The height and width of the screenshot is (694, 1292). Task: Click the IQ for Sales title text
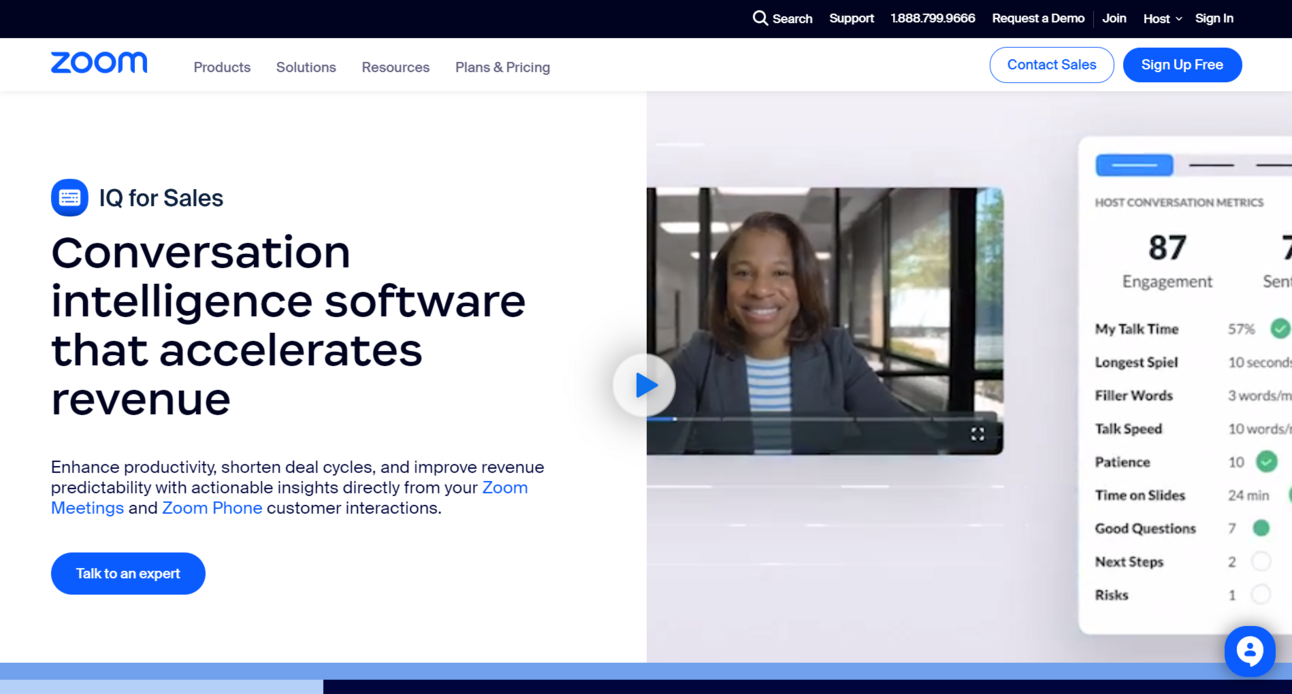[x=161, y=198]
